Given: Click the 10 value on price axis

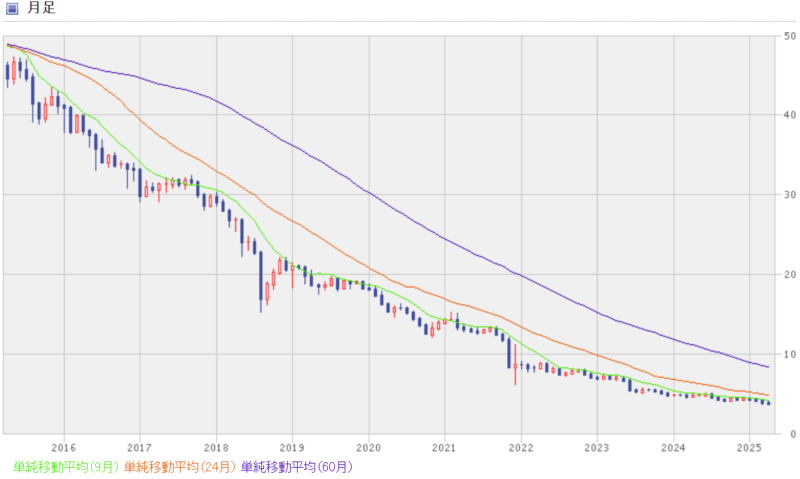Looking at the screenshot, I should click(790, 354).
